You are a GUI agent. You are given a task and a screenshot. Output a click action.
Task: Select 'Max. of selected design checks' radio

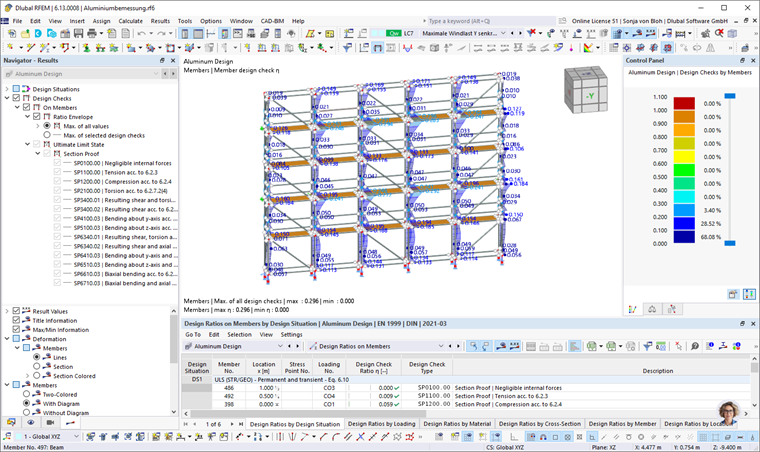click(46, 134)
